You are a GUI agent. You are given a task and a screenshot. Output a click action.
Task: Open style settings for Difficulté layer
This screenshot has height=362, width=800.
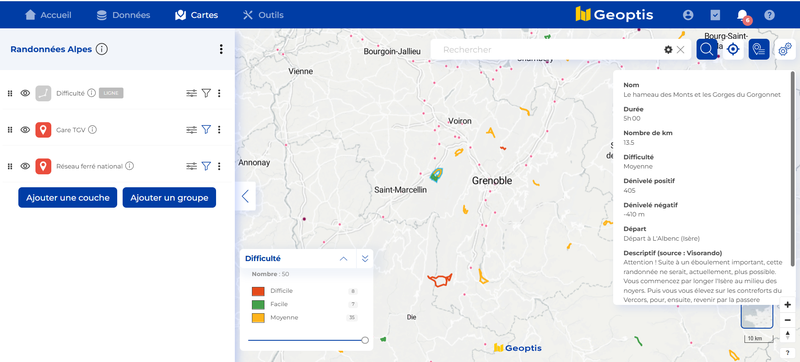point(191,93)
